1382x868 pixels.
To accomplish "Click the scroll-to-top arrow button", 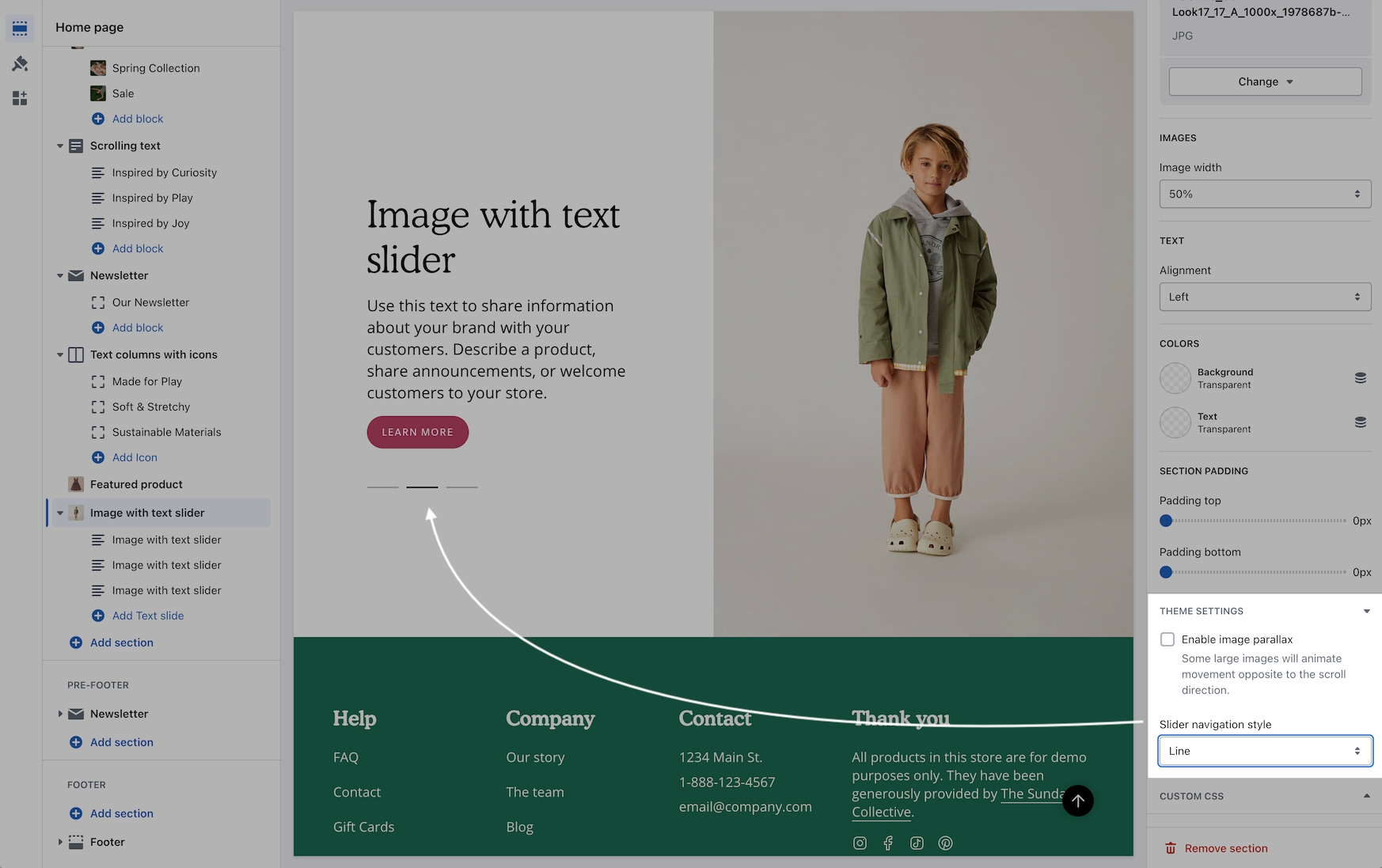I will pos(1077,800).
